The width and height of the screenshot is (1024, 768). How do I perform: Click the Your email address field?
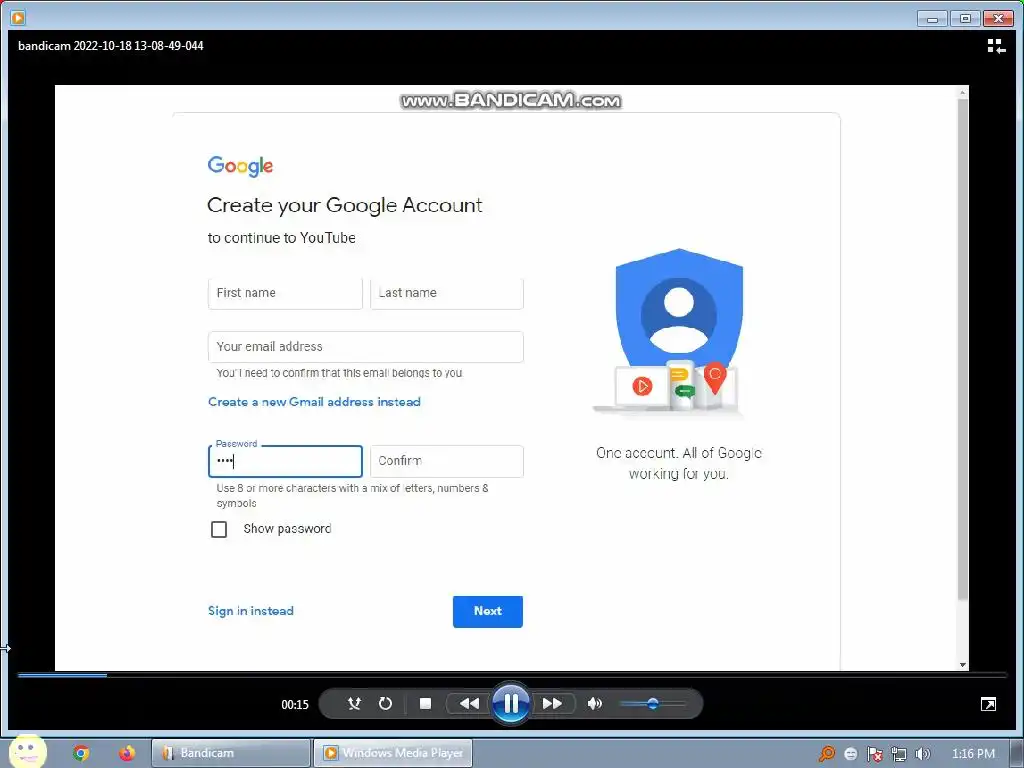click(366, 347)
